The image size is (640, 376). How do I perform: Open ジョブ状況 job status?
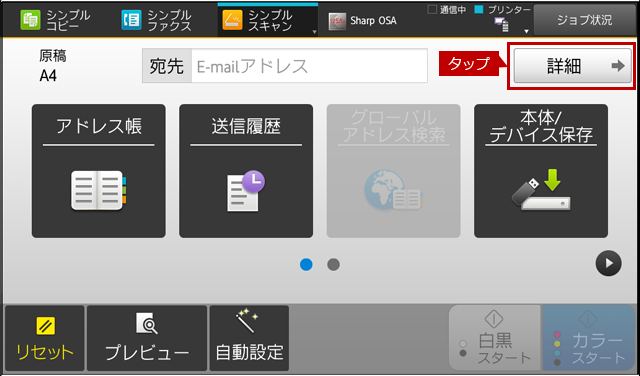tap(584, 20)
